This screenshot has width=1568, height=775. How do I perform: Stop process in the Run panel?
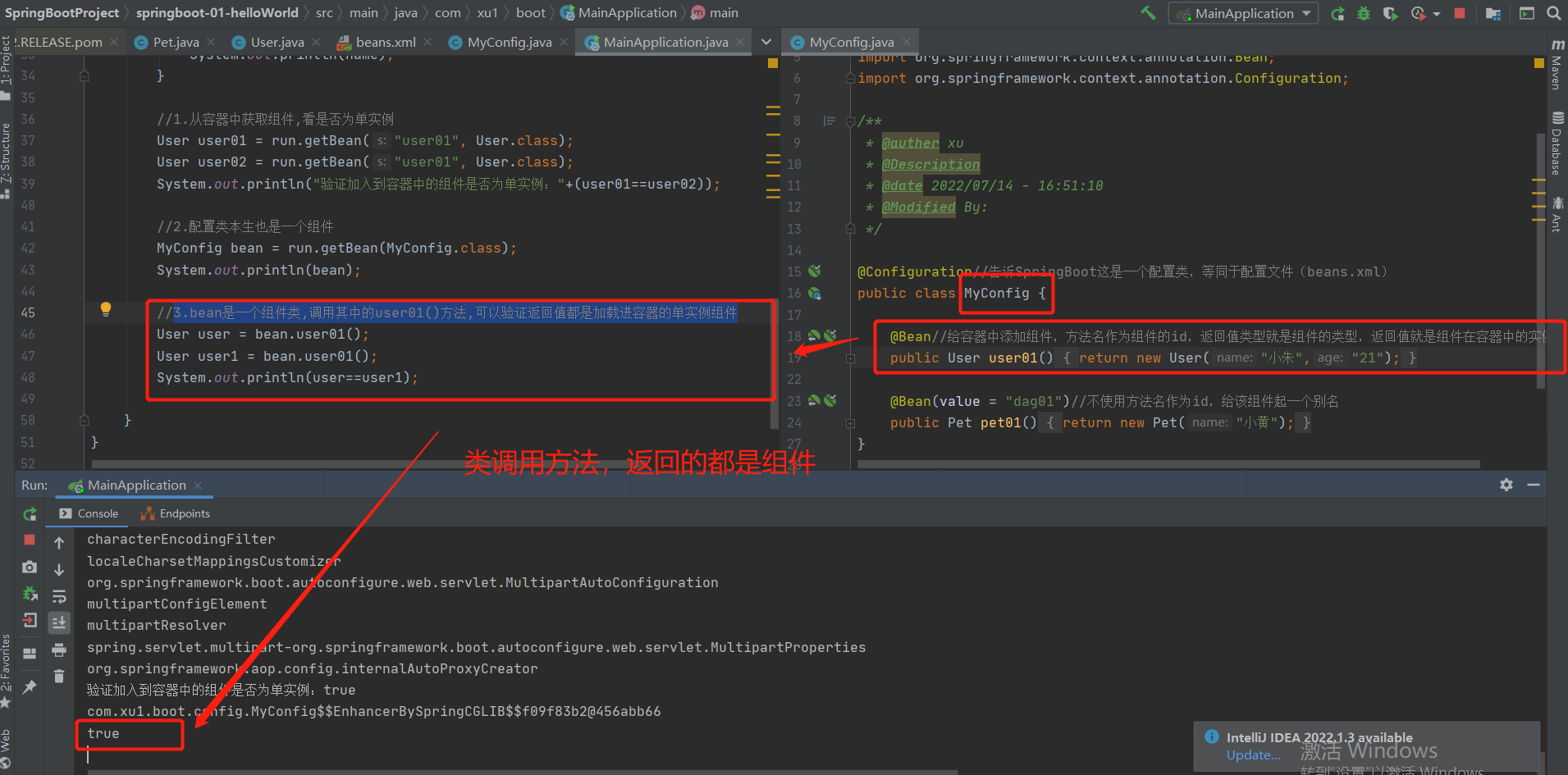click(30, 540)
